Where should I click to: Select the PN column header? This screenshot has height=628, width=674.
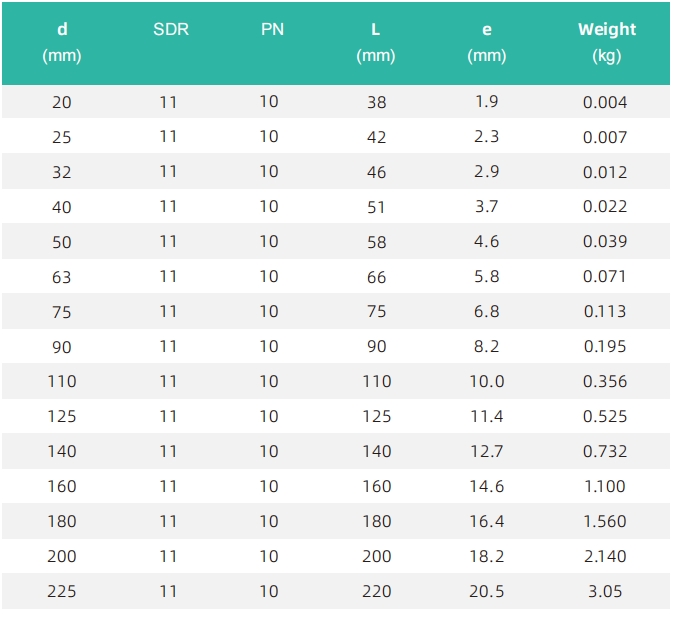coord(272,29)
